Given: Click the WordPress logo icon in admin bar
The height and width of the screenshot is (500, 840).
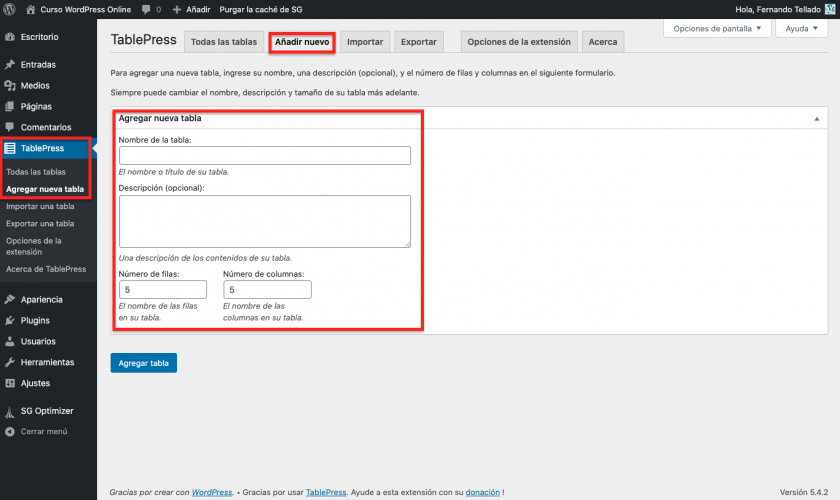Looking at the screenshot, I should pyautogui.click(x=9, y=9).
